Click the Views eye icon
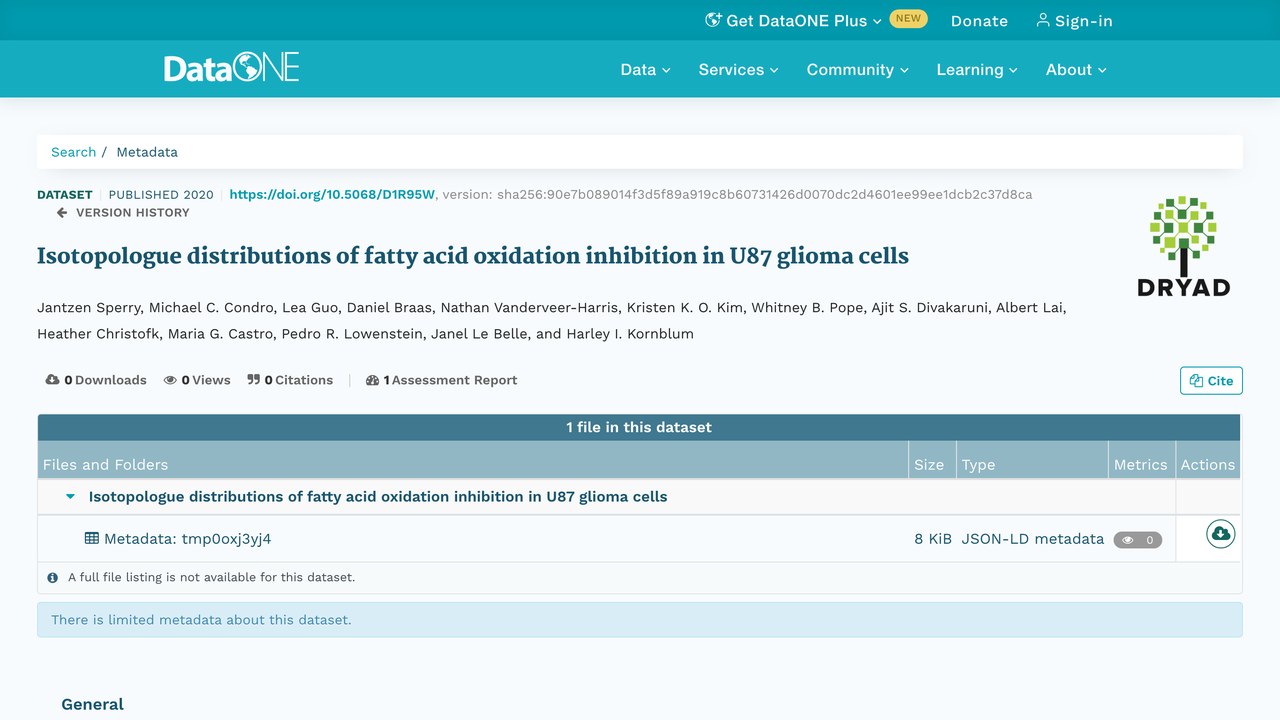Screen dimensions: 1280x720 (170, 380)
